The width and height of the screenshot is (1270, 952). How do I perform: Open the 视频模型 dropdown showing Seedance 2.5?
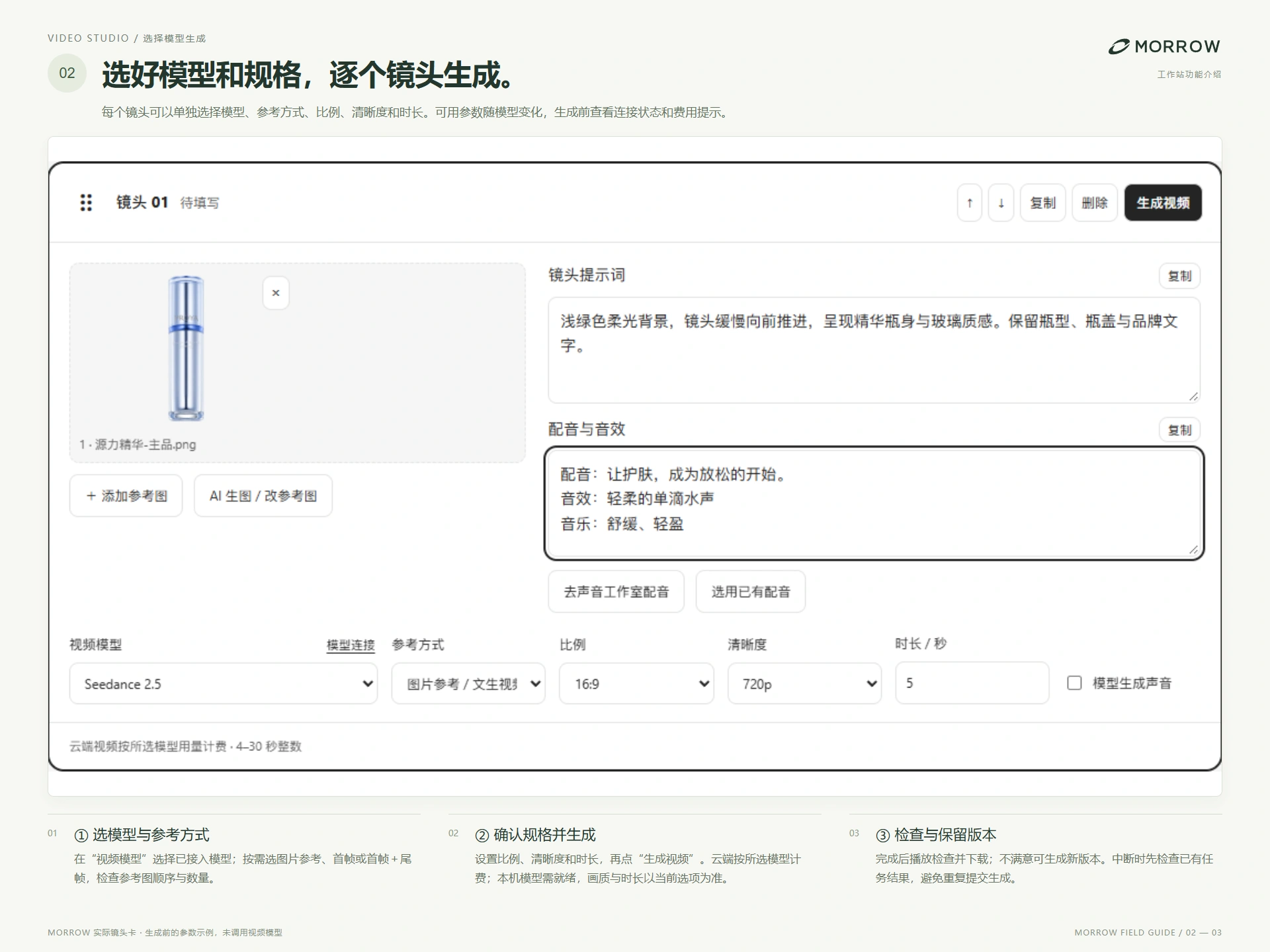(224, 684)
